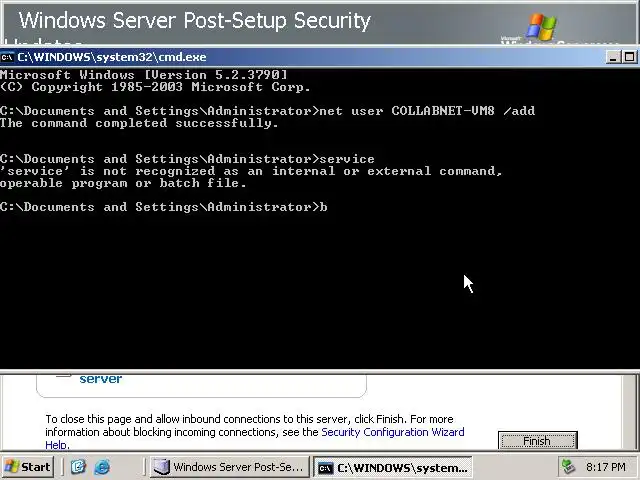Click the Finish button
The height and width of the screenshot is (480, 640).
click(x=538, y=440)
